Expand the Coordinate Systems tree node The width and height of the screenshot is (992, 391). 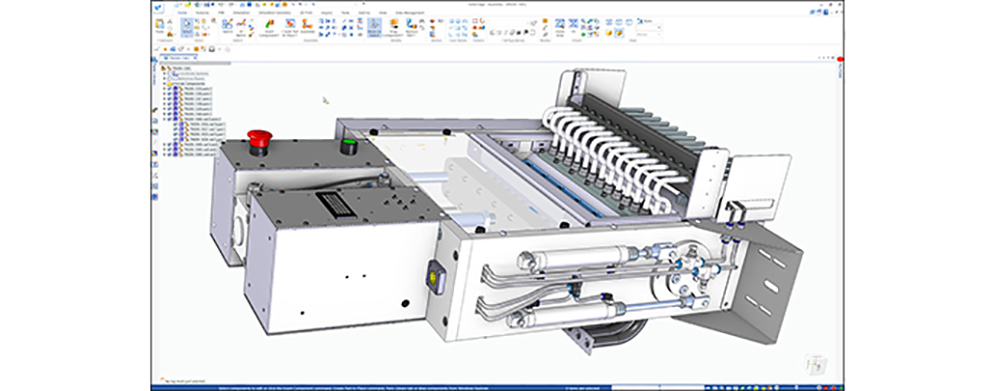pos(164,73)
